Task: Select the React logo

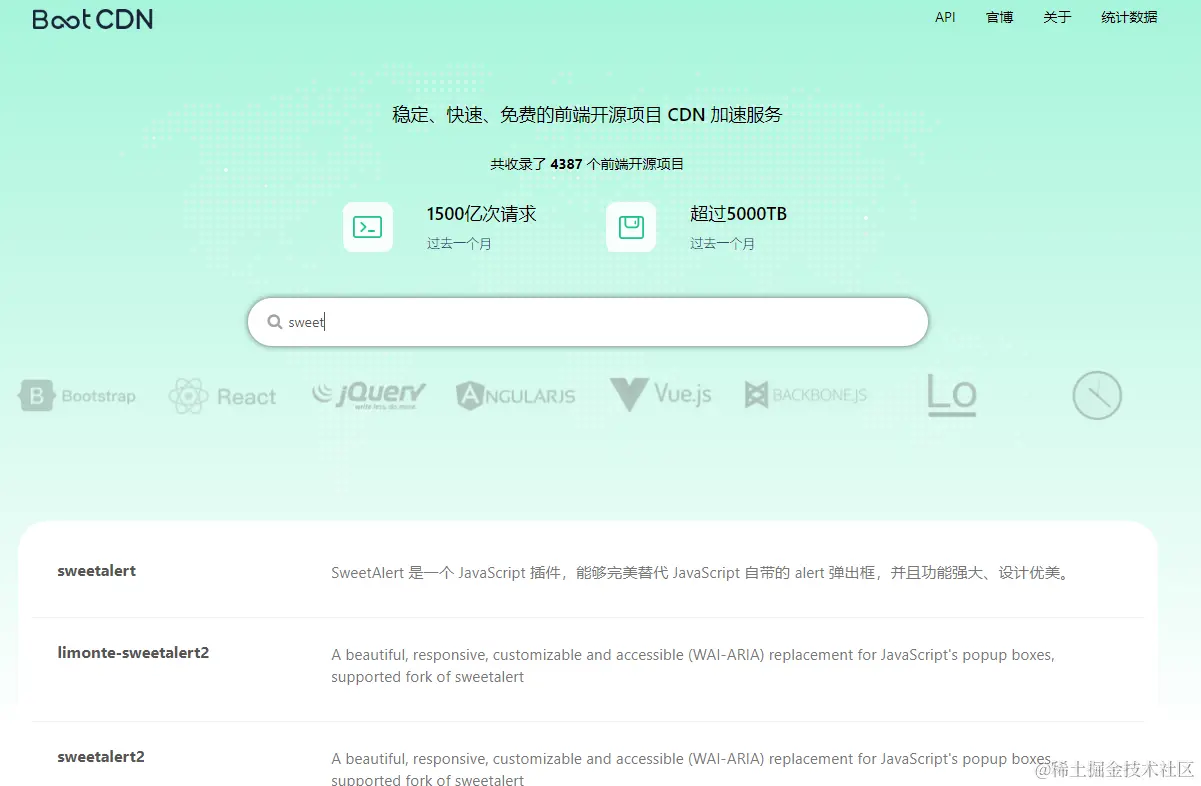Action: [x=222, y=396]
